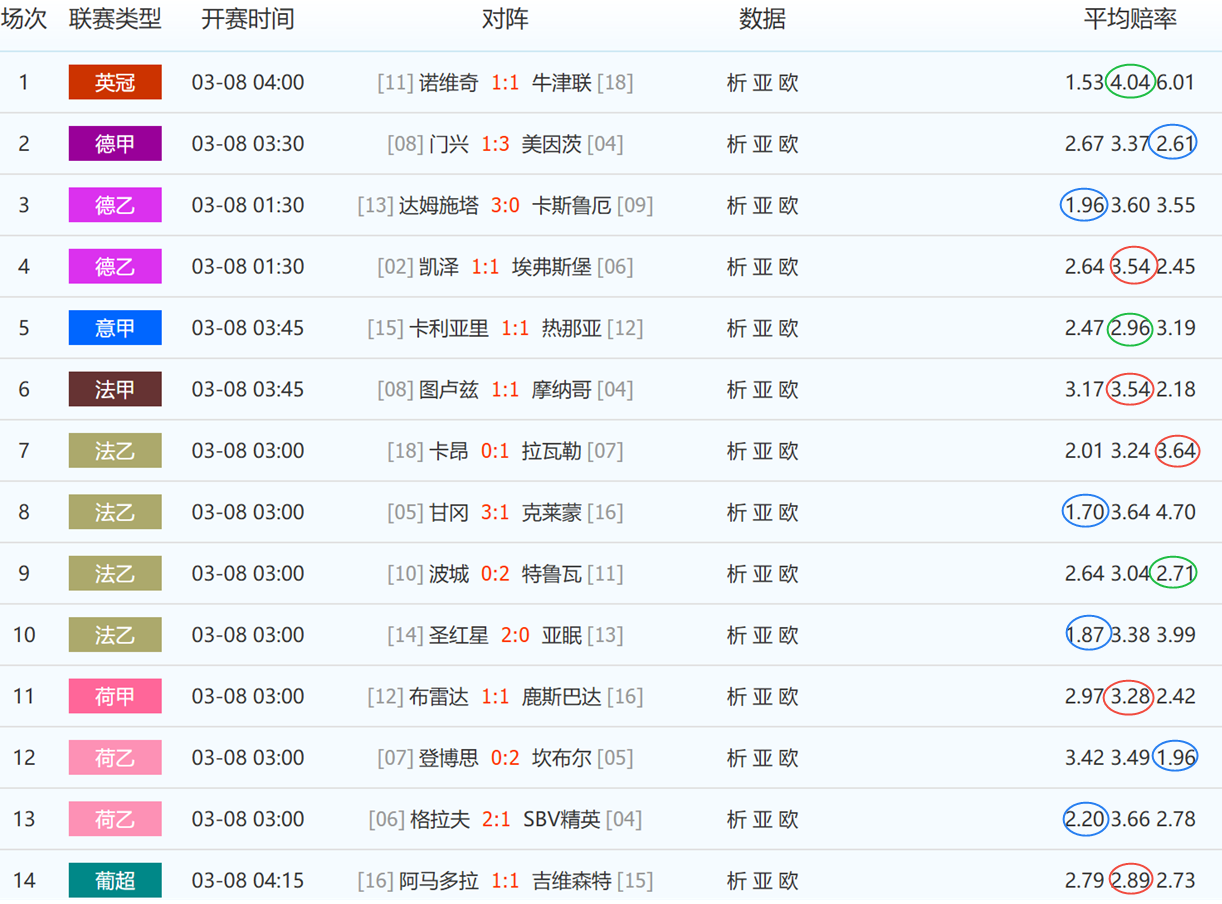Click the 英冠 league badge
Viewport: 1222px width, 904px height.
(115, 82)
